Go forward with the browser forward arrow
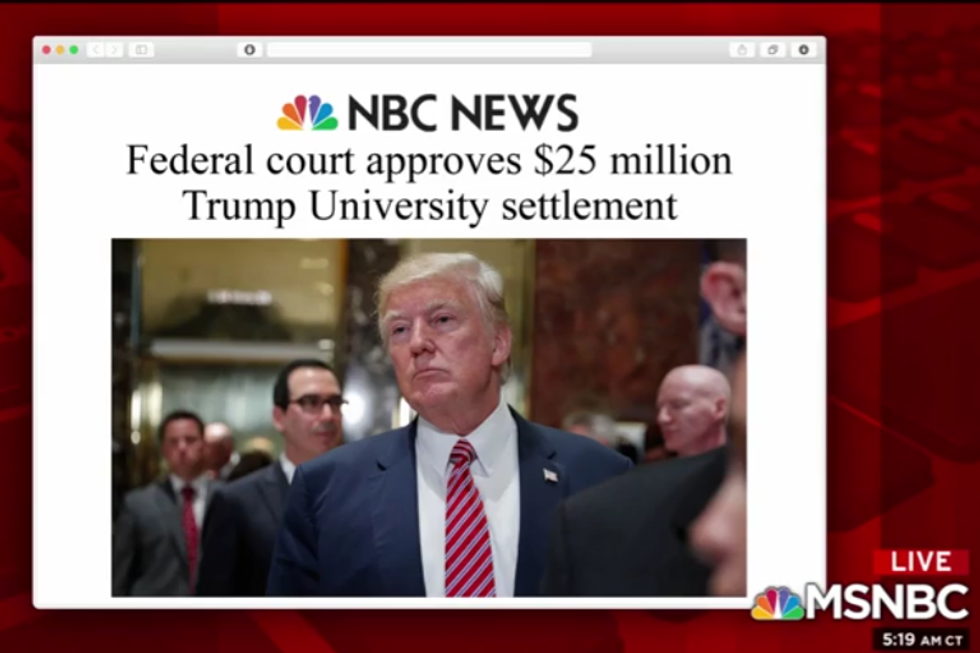980x653 pixels. point(114,49)
